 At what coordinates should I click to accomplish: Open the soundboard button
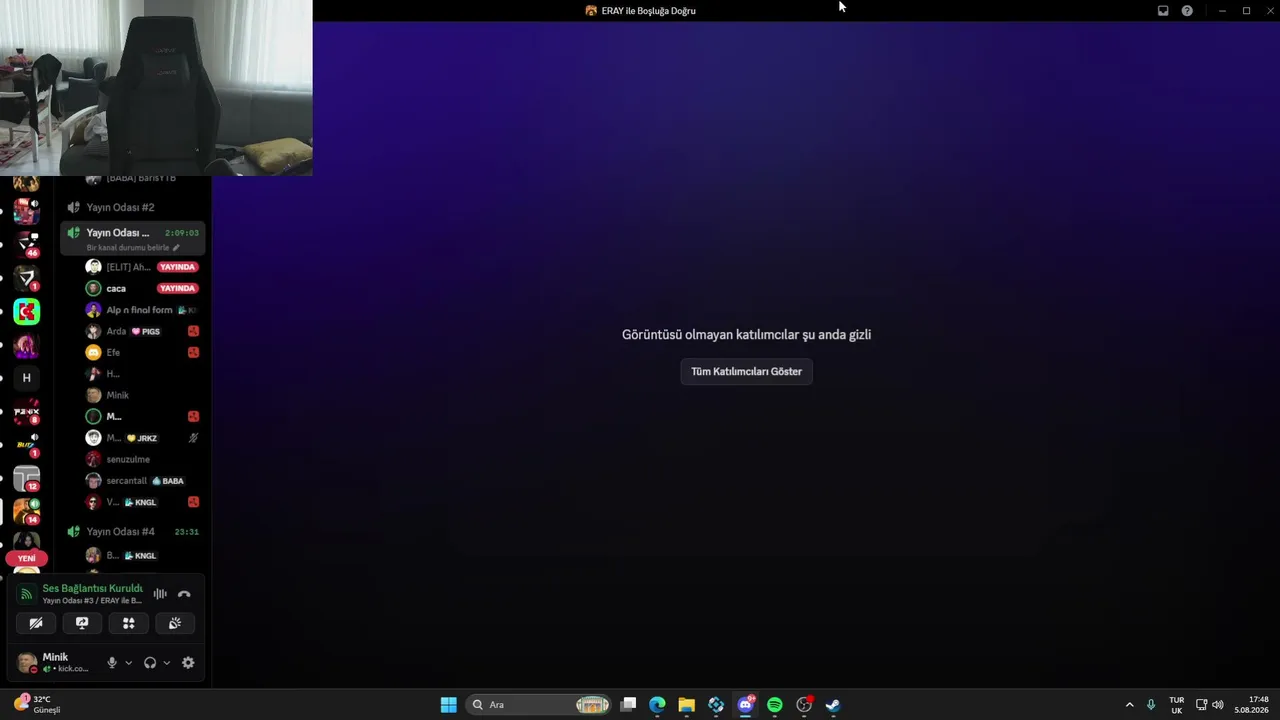175,623
